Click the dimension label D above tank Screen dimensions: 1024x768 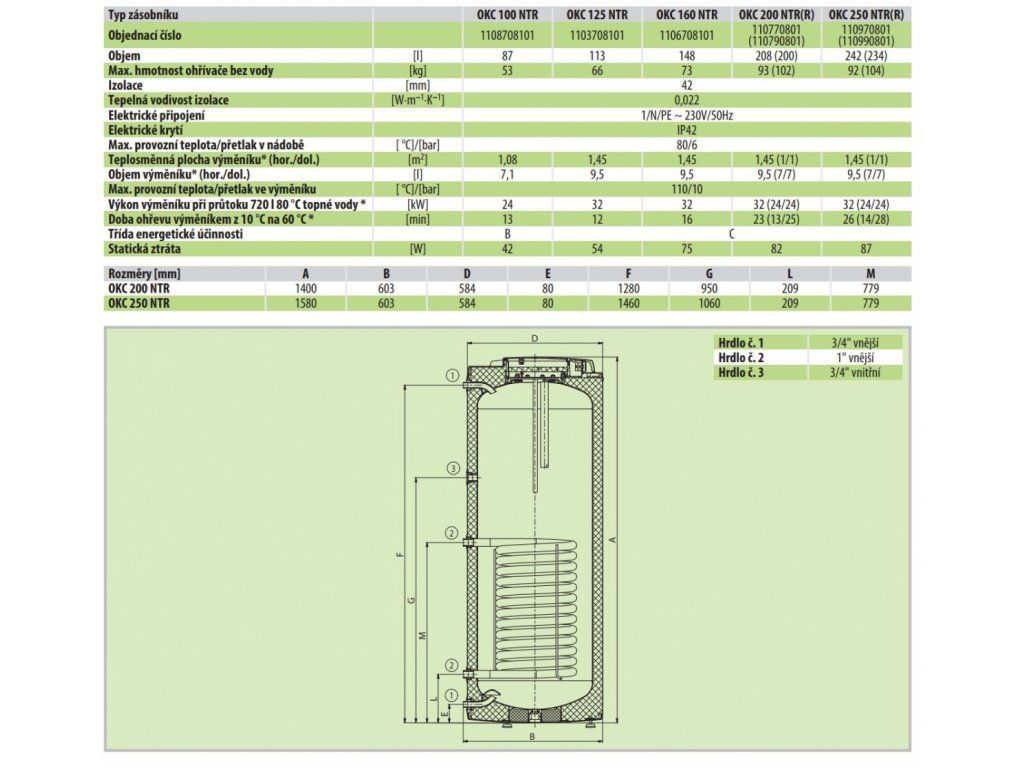point(534,338)
